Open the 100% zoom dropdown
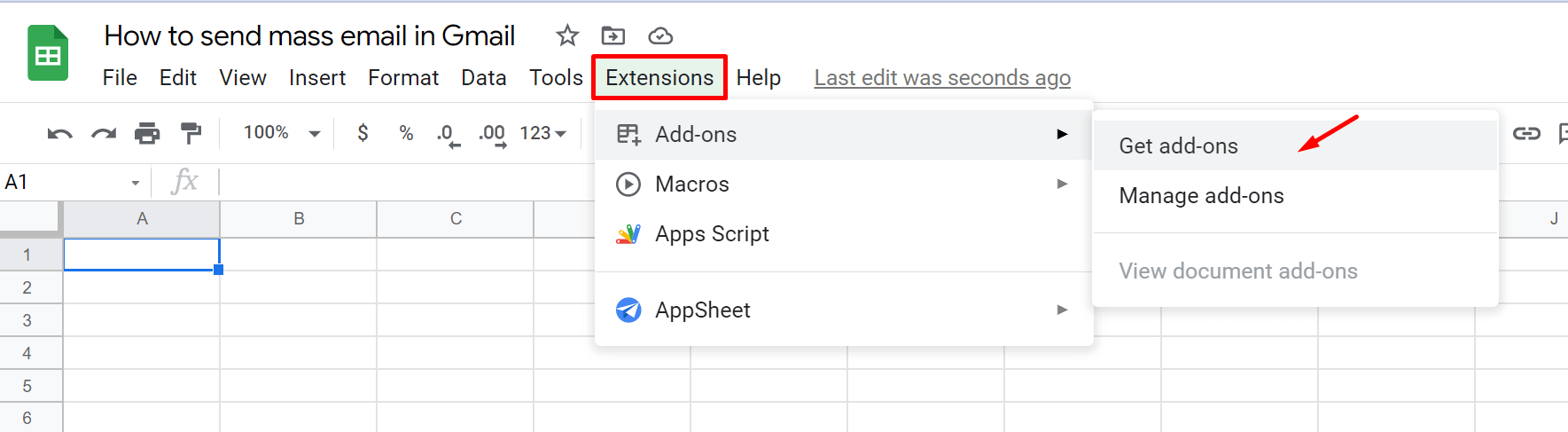The height and width of the screenshot is (432, 1568). click(x=282, y=133)
